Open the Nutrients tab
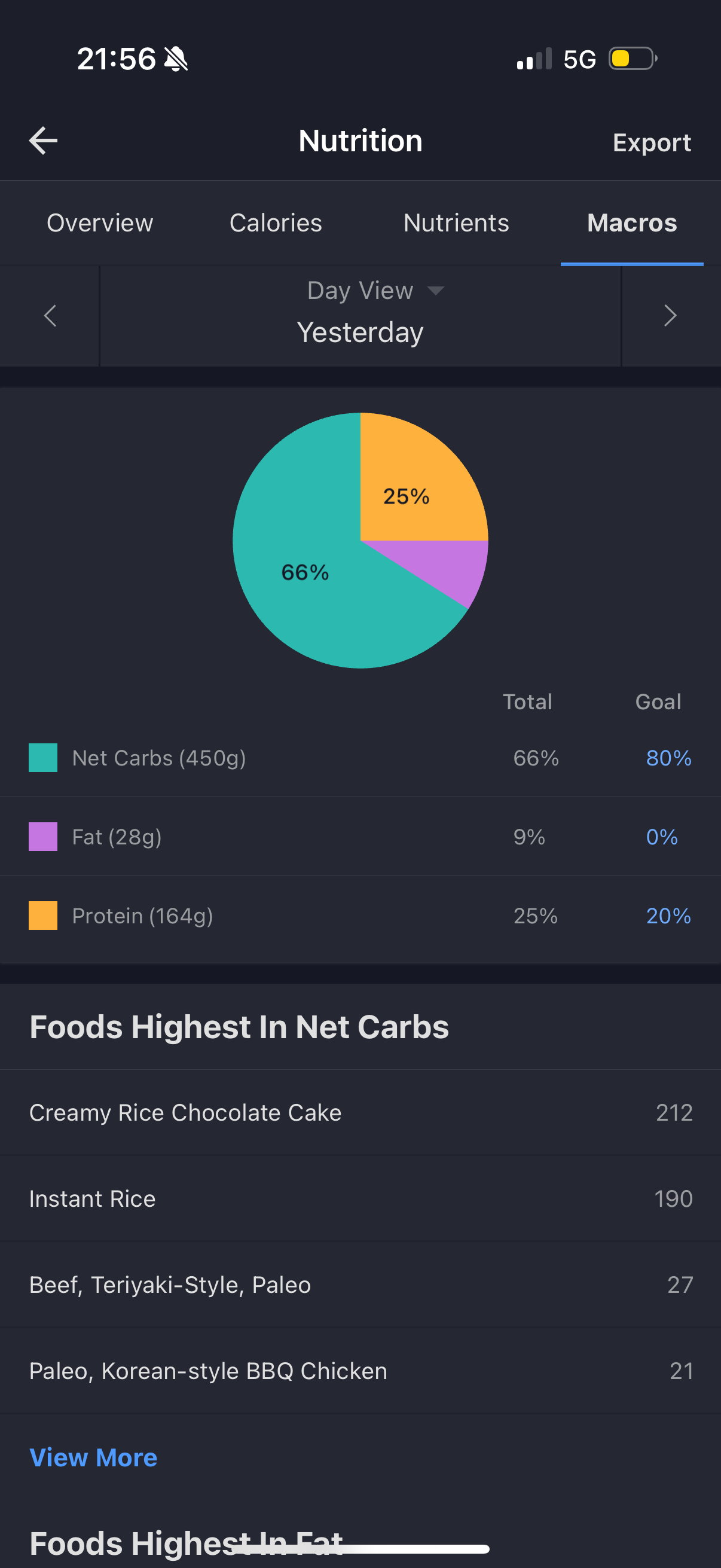721x1568 pixels. [x=456, y=223]
